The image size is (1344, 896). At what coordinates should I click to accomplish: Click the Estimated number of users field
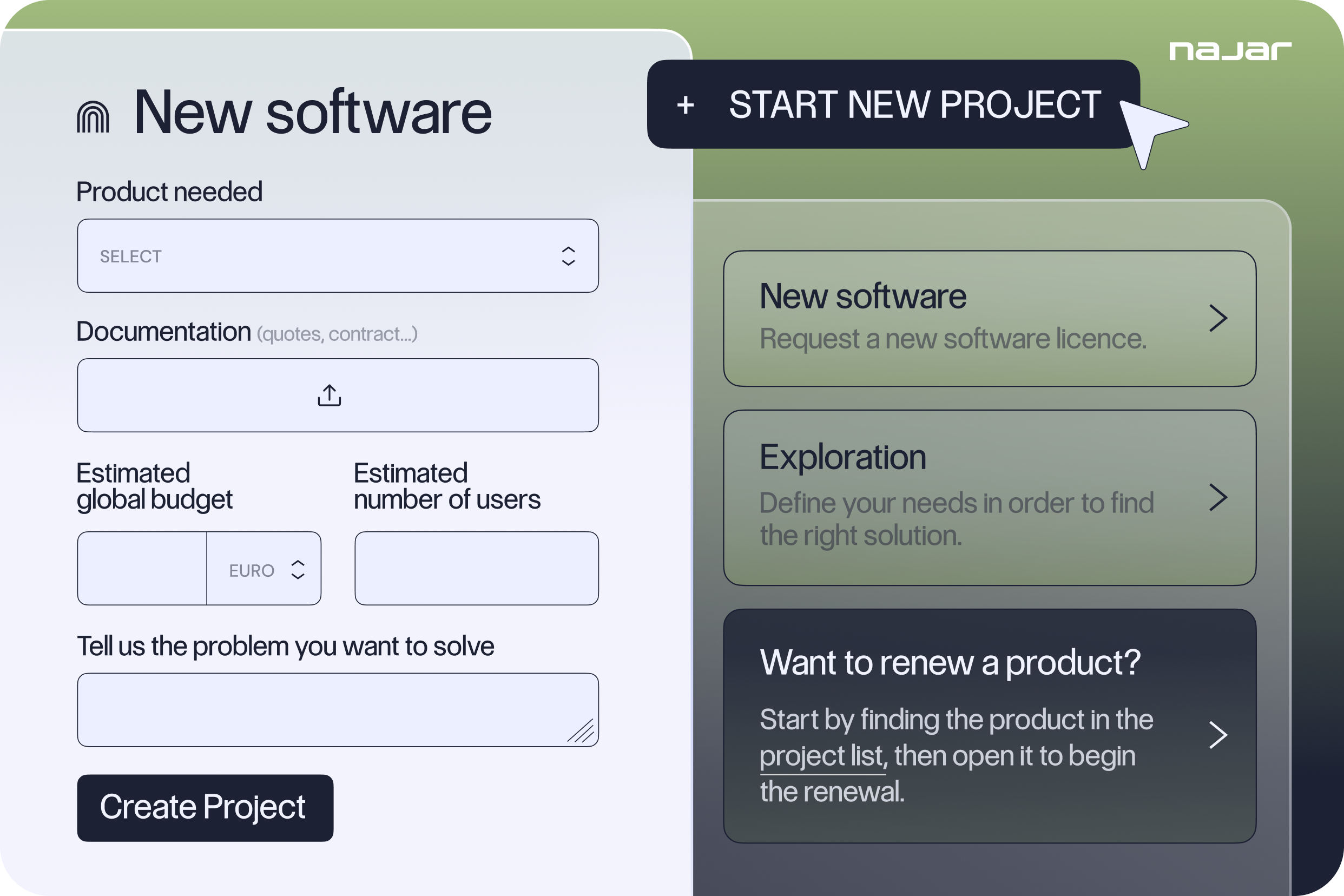pos(477,569)
